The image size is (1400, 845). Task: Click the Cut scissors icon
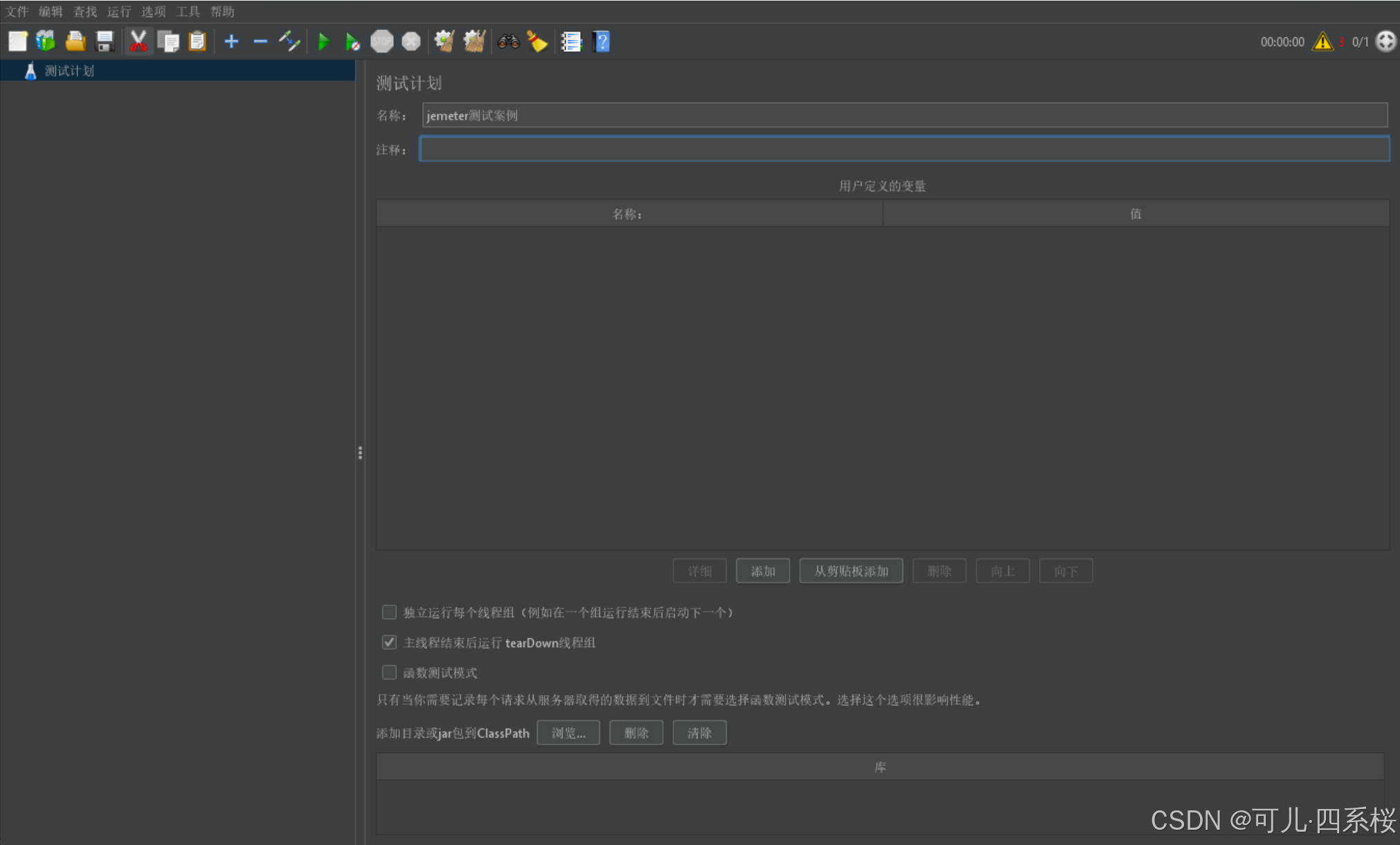138,42
